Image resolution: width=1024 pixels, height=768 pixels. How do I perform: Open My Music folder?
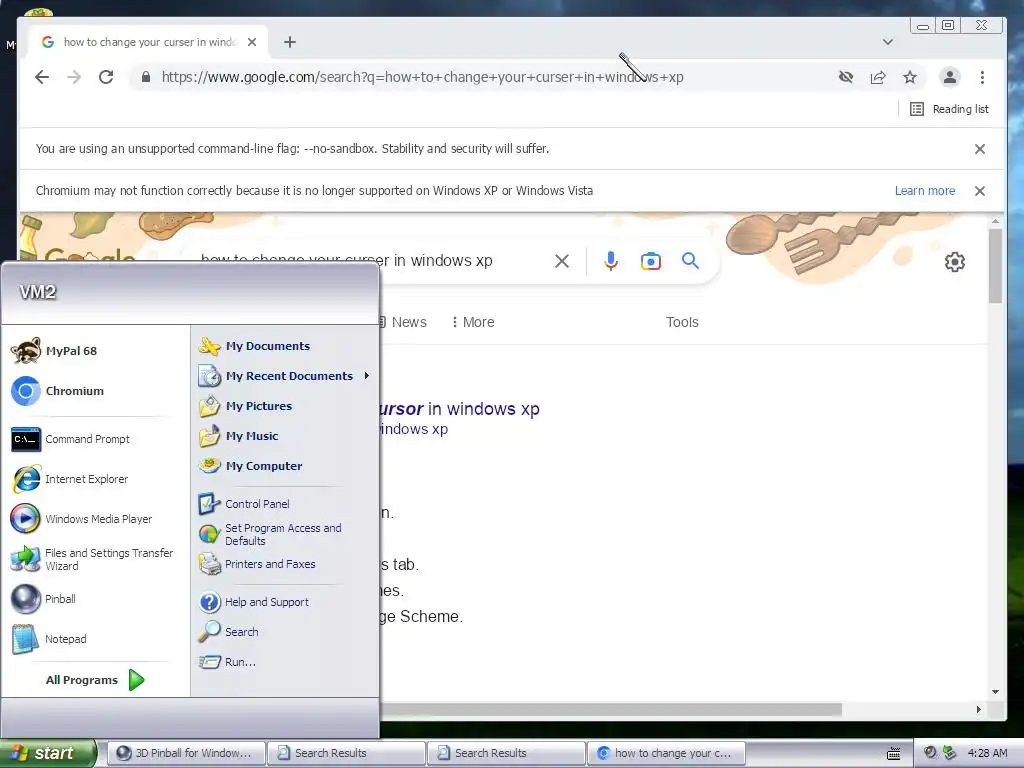(x=239, y=436)
